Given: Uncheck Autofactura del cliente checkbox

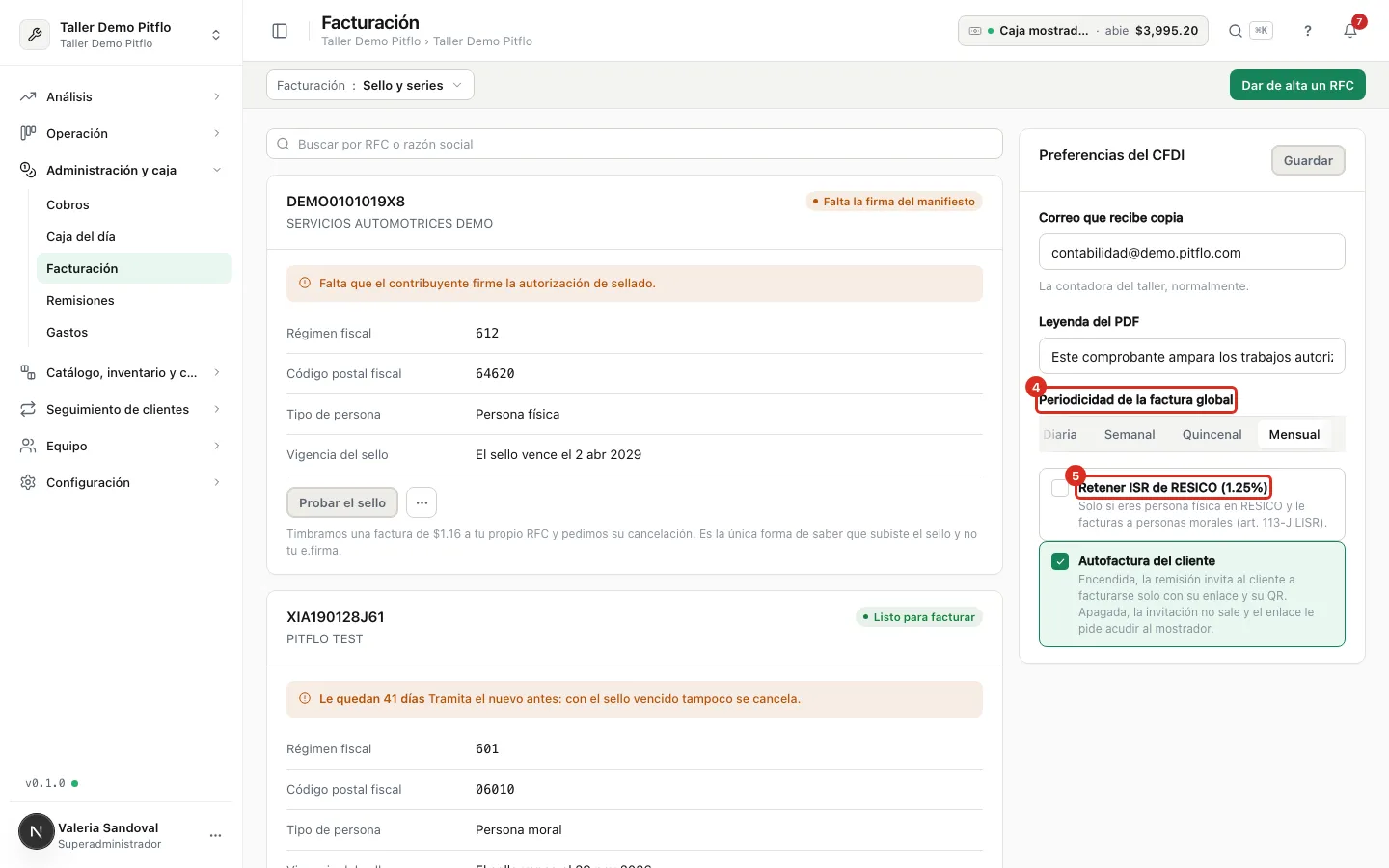Looking at the screenshot, I should [1060, 561].
